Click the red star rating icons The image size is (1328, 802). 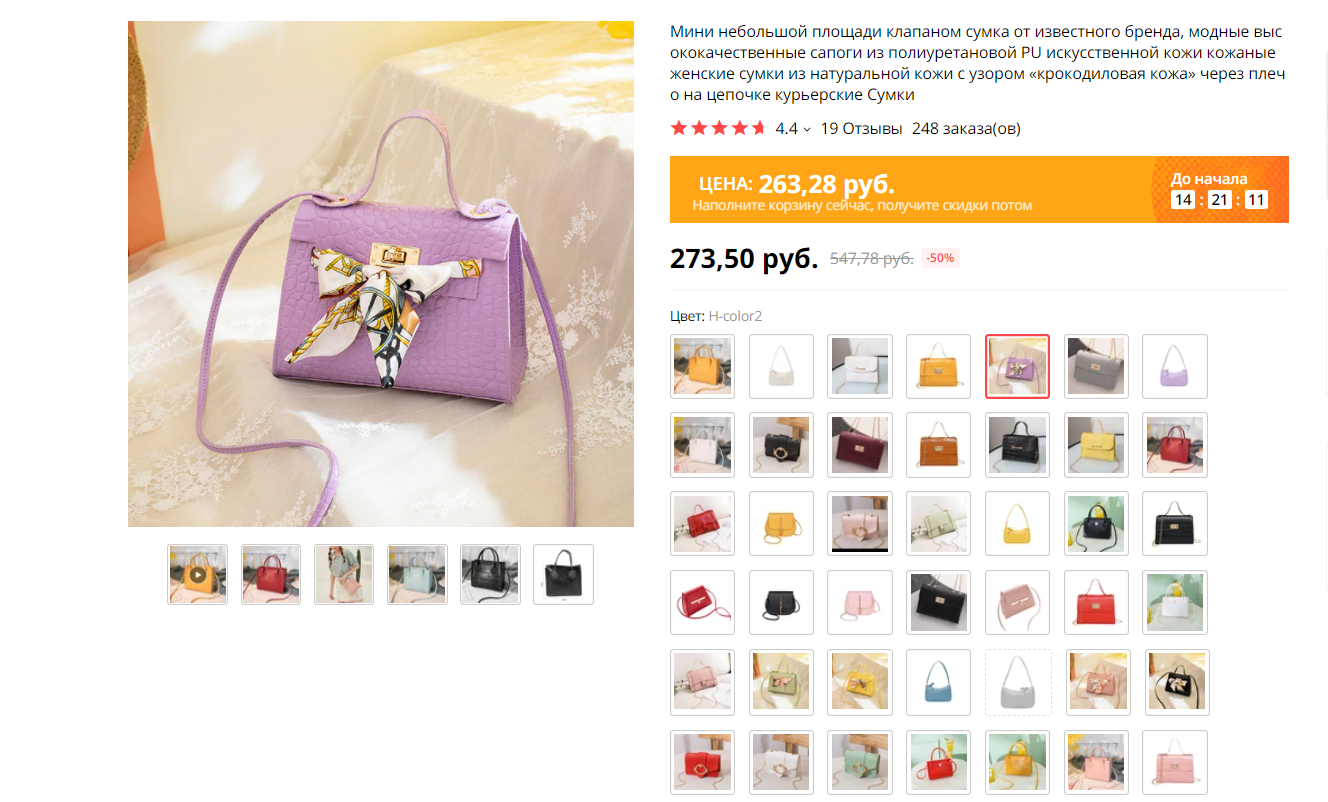tap(718, 128)
